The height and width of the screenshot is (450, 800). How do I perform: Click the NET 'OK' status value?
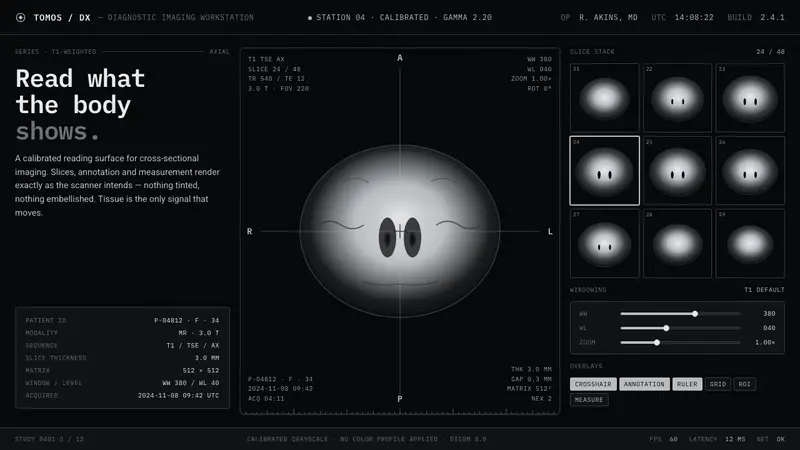click(x=781, y=439)
